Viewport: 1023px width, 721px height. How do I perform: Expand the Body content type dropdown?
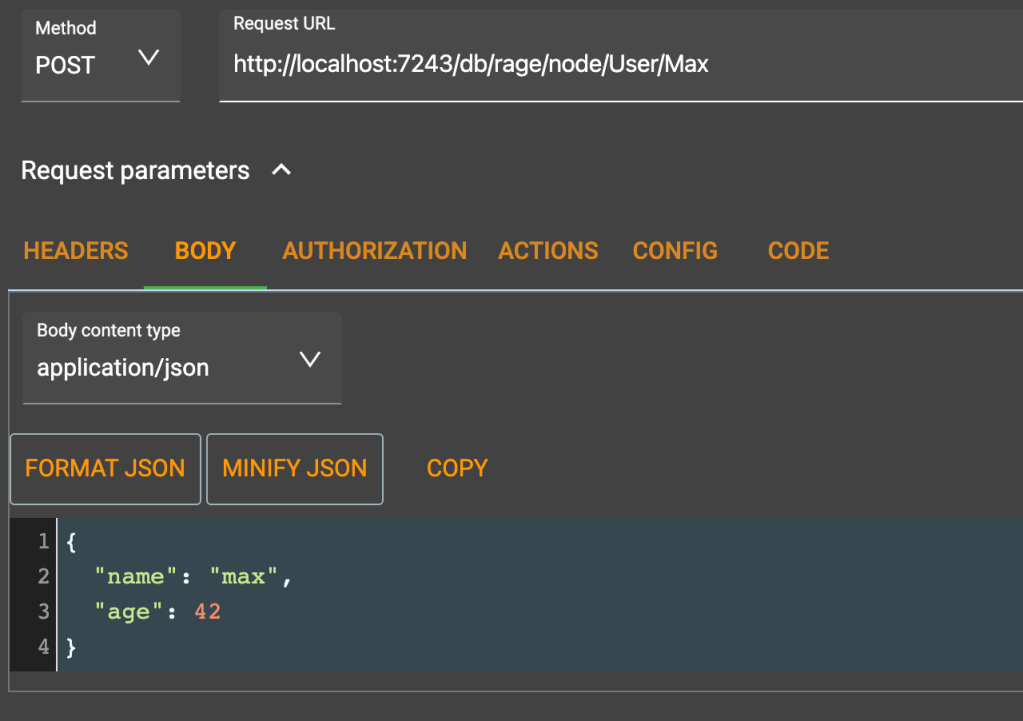pos(181,358)
